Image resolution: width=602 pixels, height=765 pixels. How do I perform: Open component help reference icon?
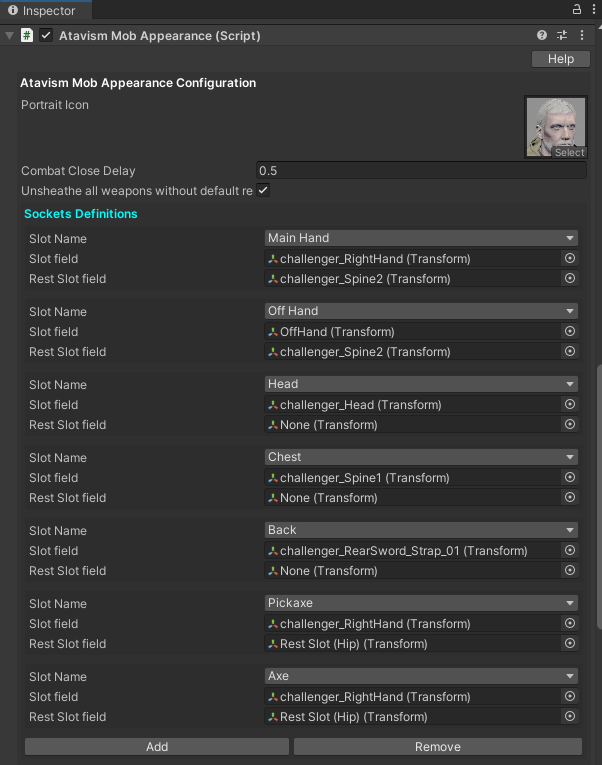(x=542, y=35)
